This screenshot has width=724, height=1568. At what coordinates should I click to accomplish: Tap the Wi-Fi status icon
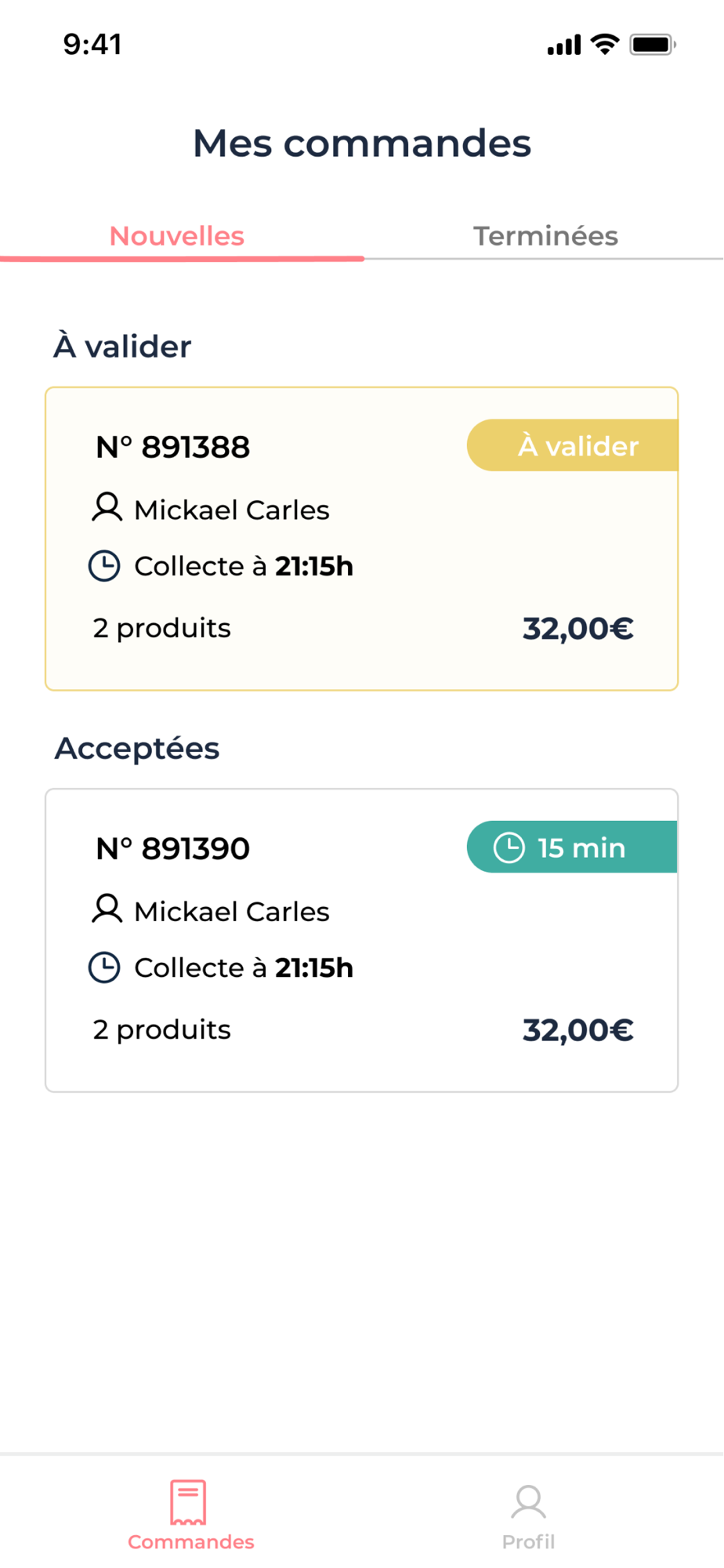click(605, 44)
